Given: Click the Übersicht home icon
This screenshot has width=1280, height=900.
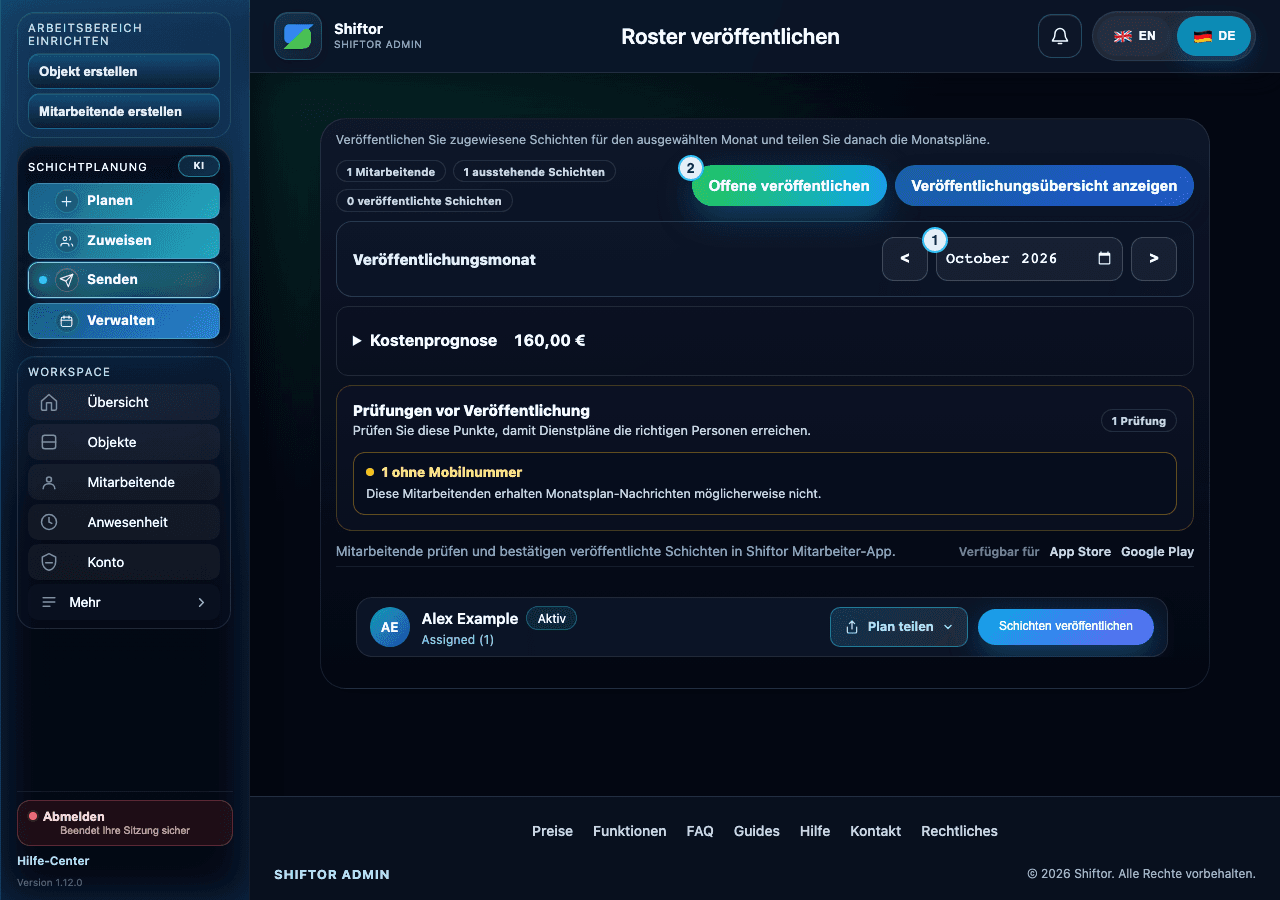Looking at the screenshot, I should (49, 402).
